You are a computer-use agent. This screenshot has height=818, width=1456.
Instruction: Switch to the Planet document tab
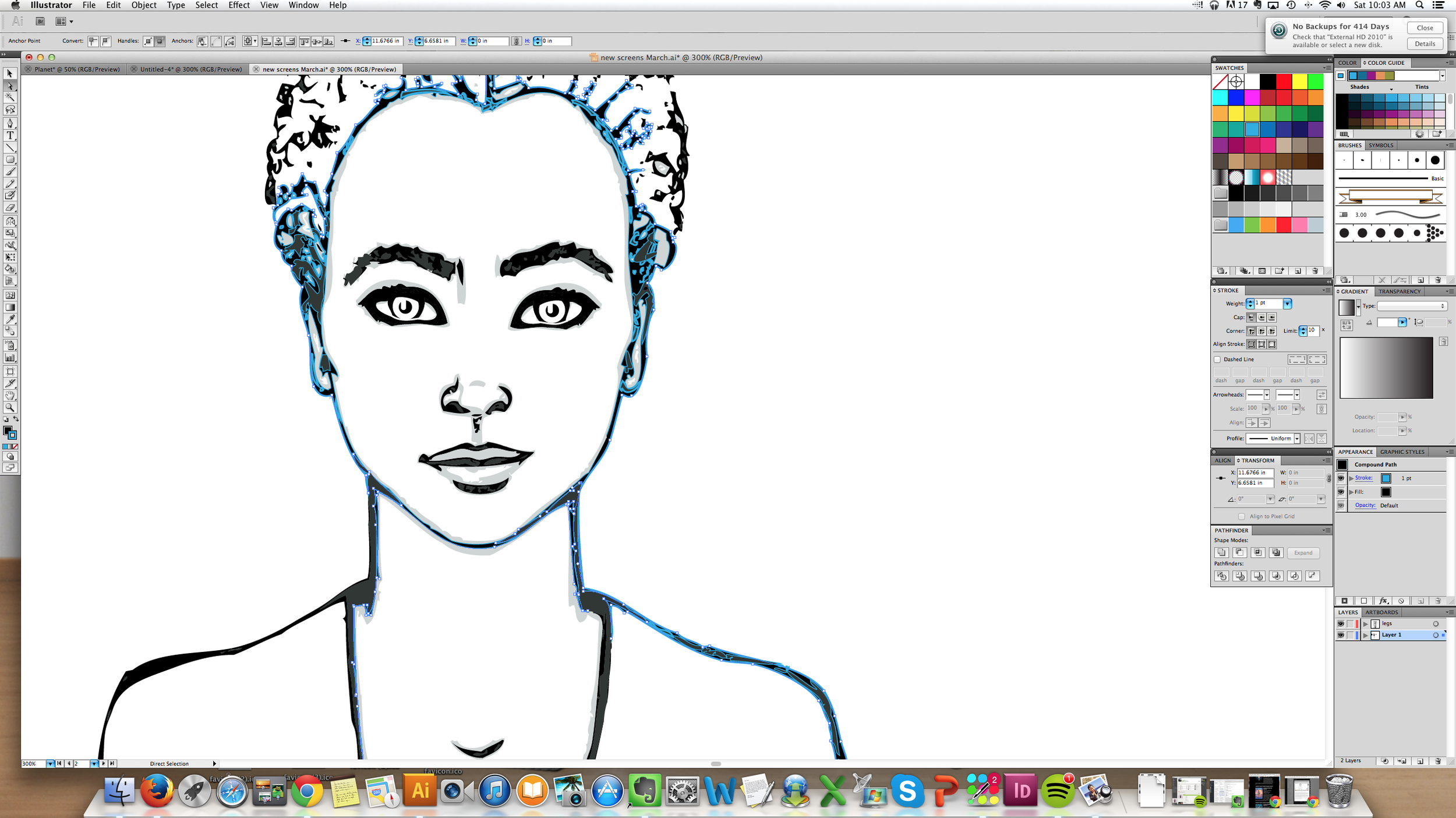(77, 69)
